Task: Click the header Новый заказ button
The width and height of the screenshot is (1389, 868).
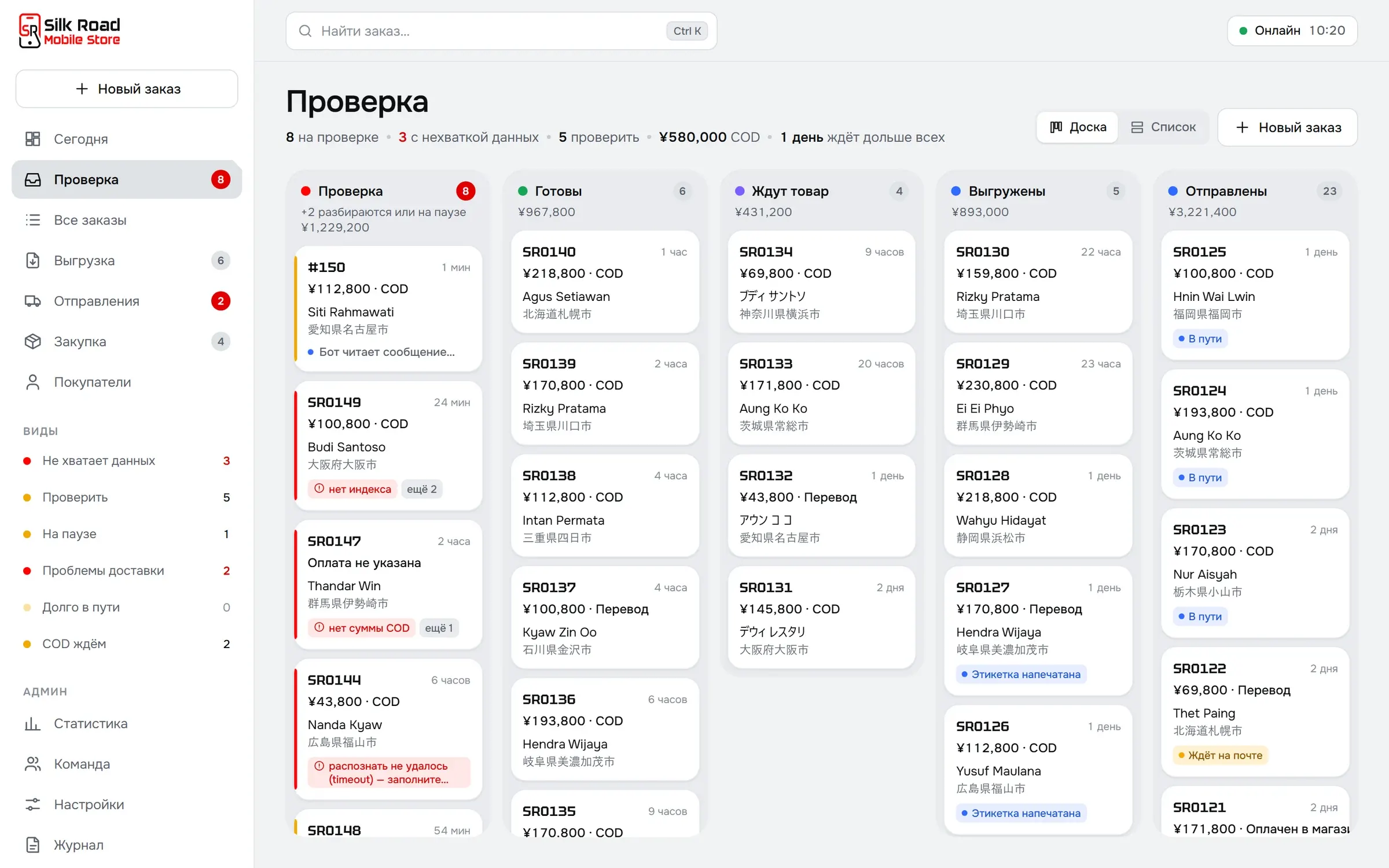Action: (x=1288, y=127)
